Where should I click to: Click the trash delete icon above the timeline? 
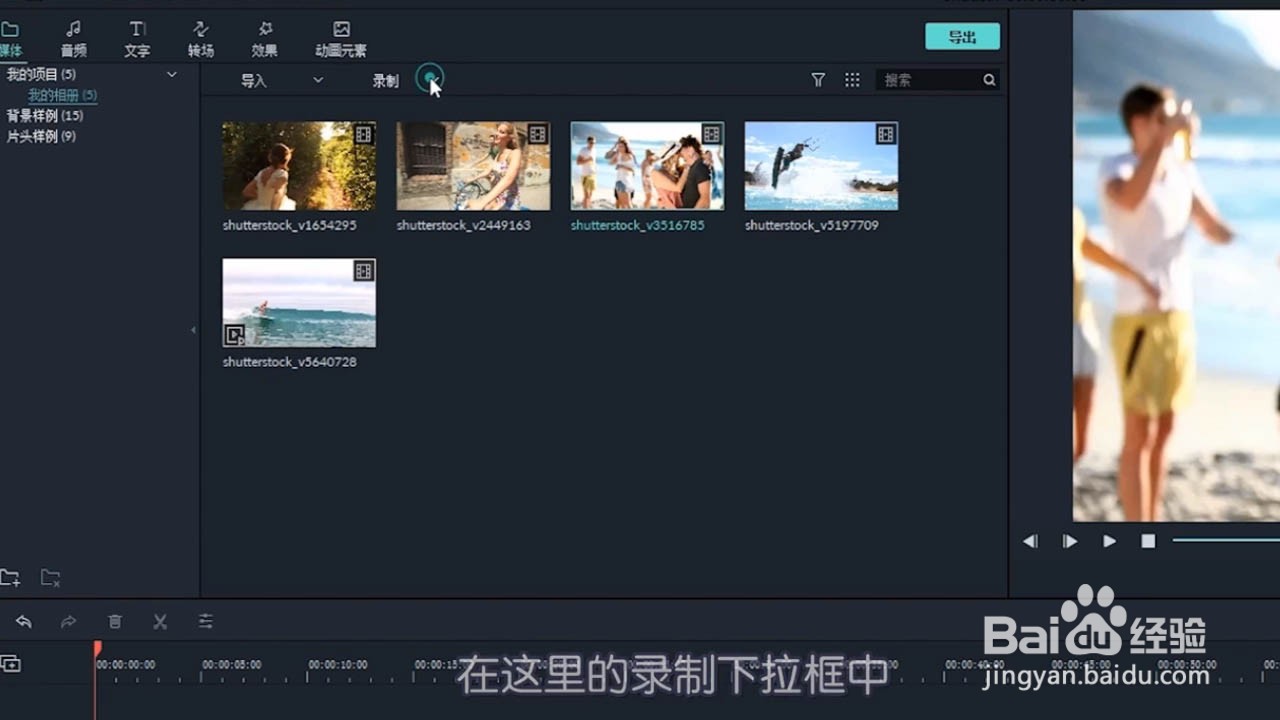pos(114,621)
